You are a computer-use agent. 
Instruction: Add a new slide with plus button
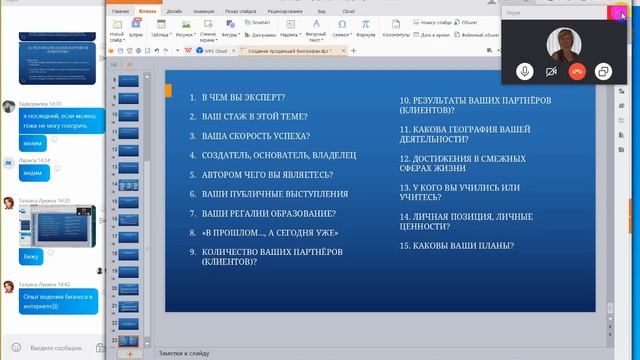pyautogui.click(x=130, y=354)
